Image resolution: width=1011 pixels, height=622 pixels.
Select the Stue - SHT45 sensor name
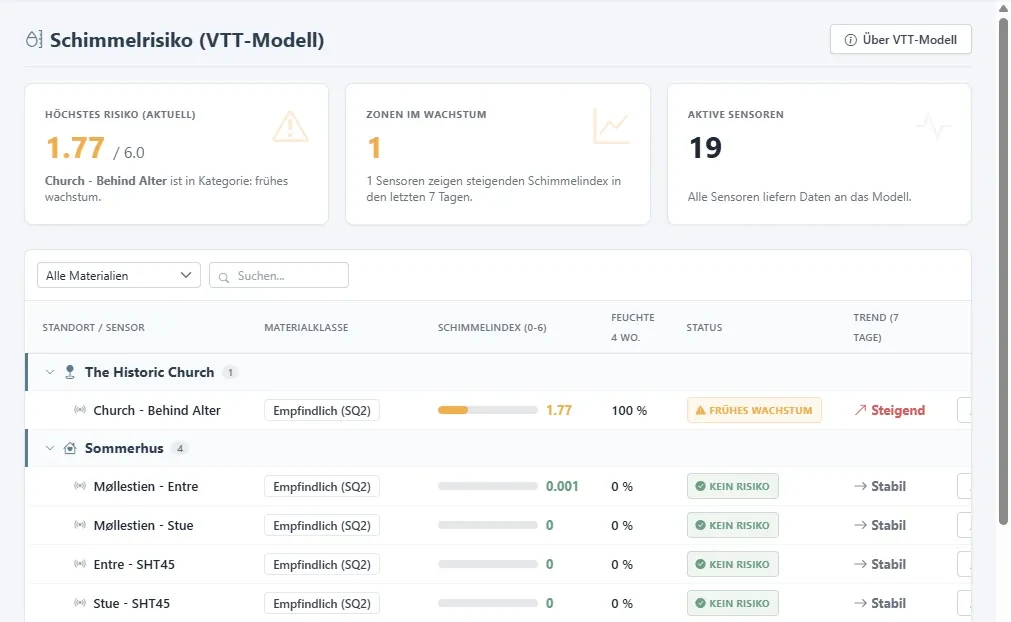[x=132, y=603]
